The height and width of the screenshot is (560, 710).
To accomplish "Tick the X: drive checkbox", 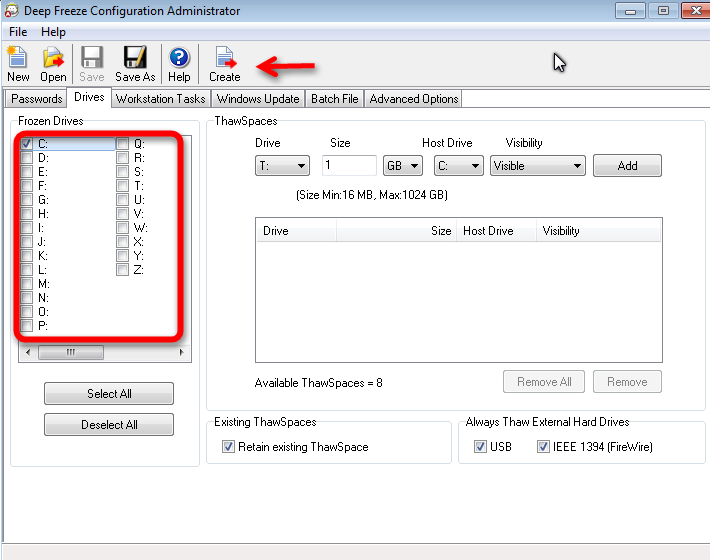I will coord(122,242).
